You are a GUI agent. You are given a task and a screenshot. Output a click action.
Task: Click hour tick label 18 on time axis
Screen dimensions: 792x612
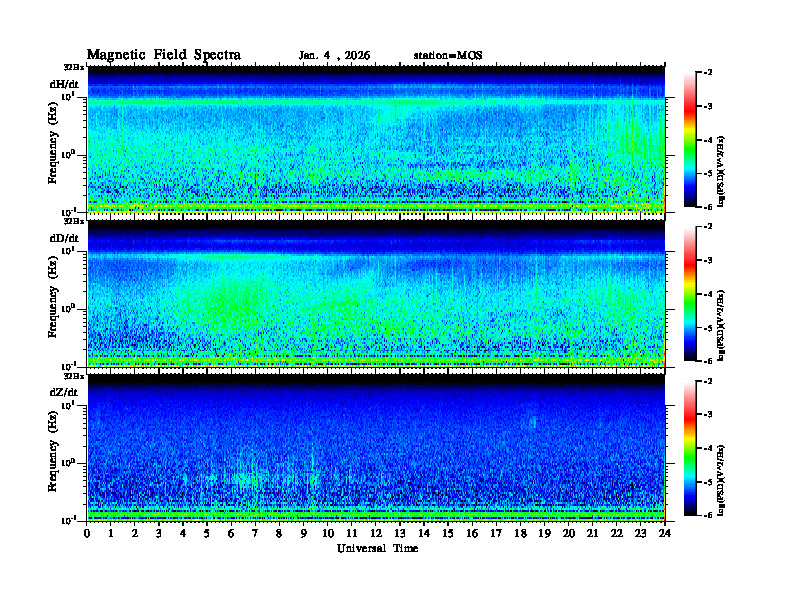point(520,533)
